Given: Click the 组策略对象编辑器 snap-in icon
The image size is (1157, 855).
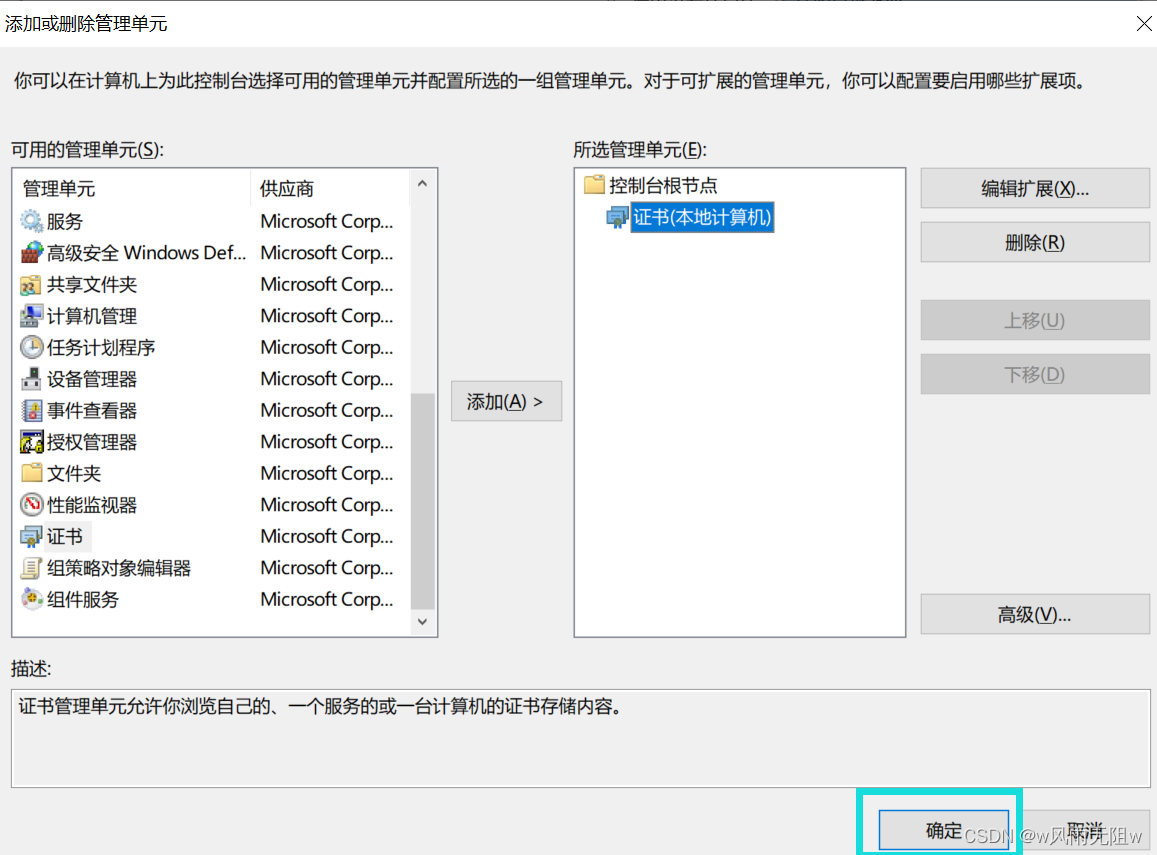Looking at the screenshot, I should 29,567.
